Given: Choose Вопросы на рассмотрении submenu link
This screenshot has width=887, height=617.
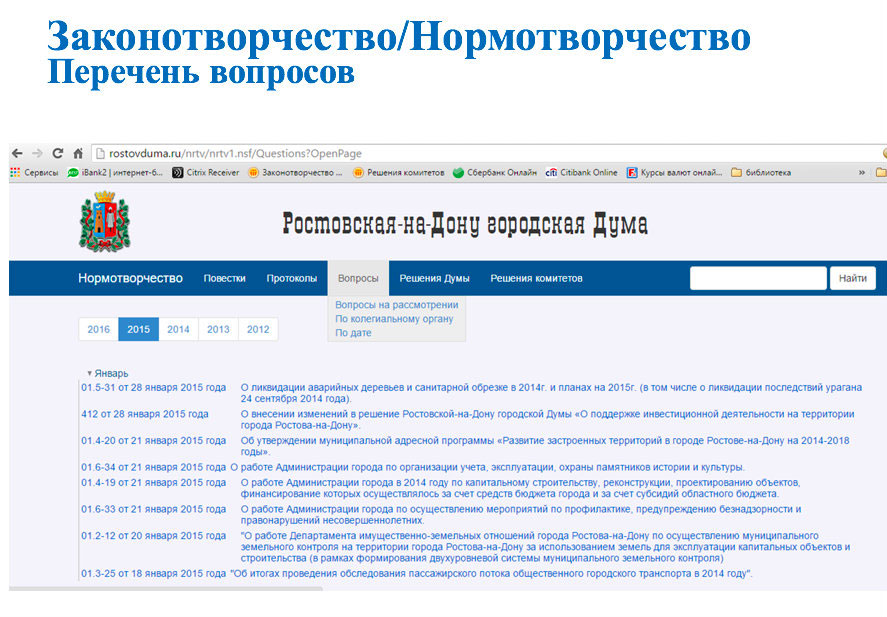Looking at the screenshot, I should [x=396, y=305].
